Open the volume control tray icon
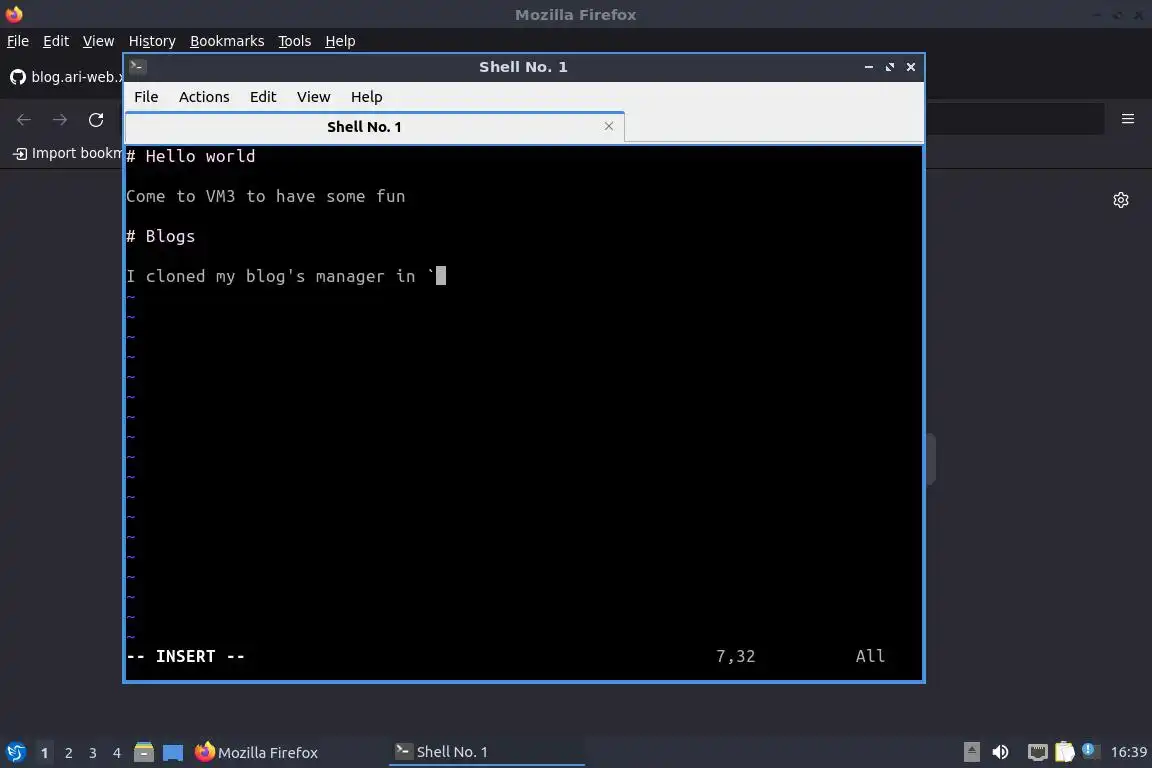1152x768 pixels. click(1000, 752)
